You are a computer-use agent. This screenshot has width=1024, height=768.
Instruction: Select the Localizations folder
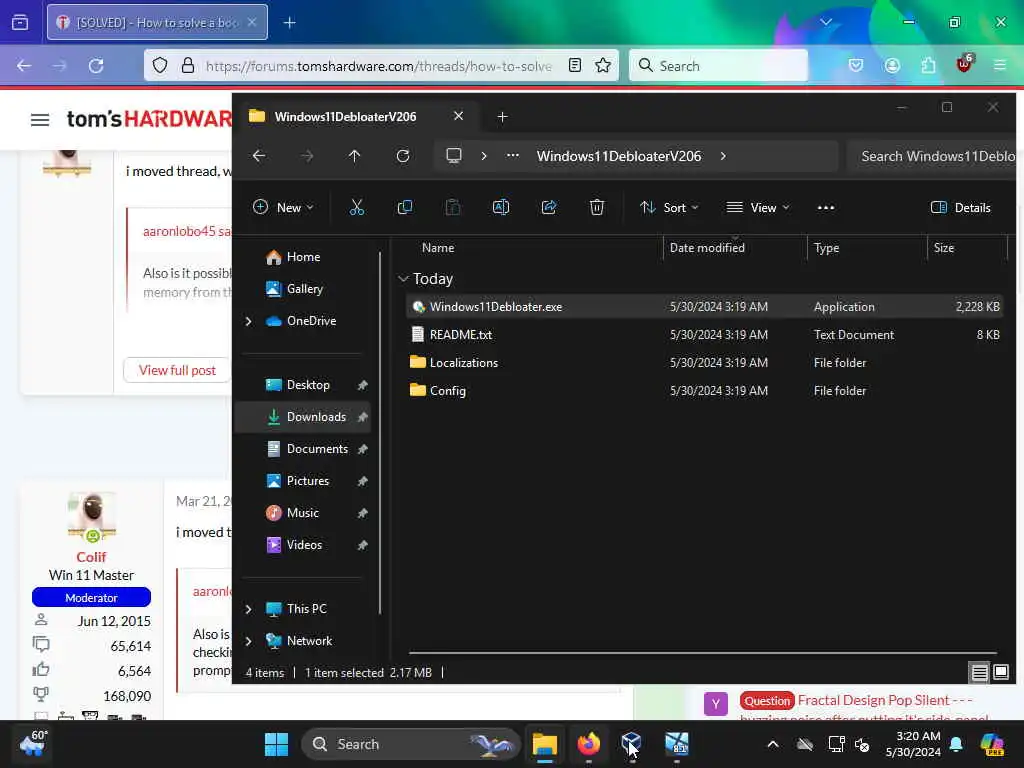pyautogui.click(x=704, y=362)
